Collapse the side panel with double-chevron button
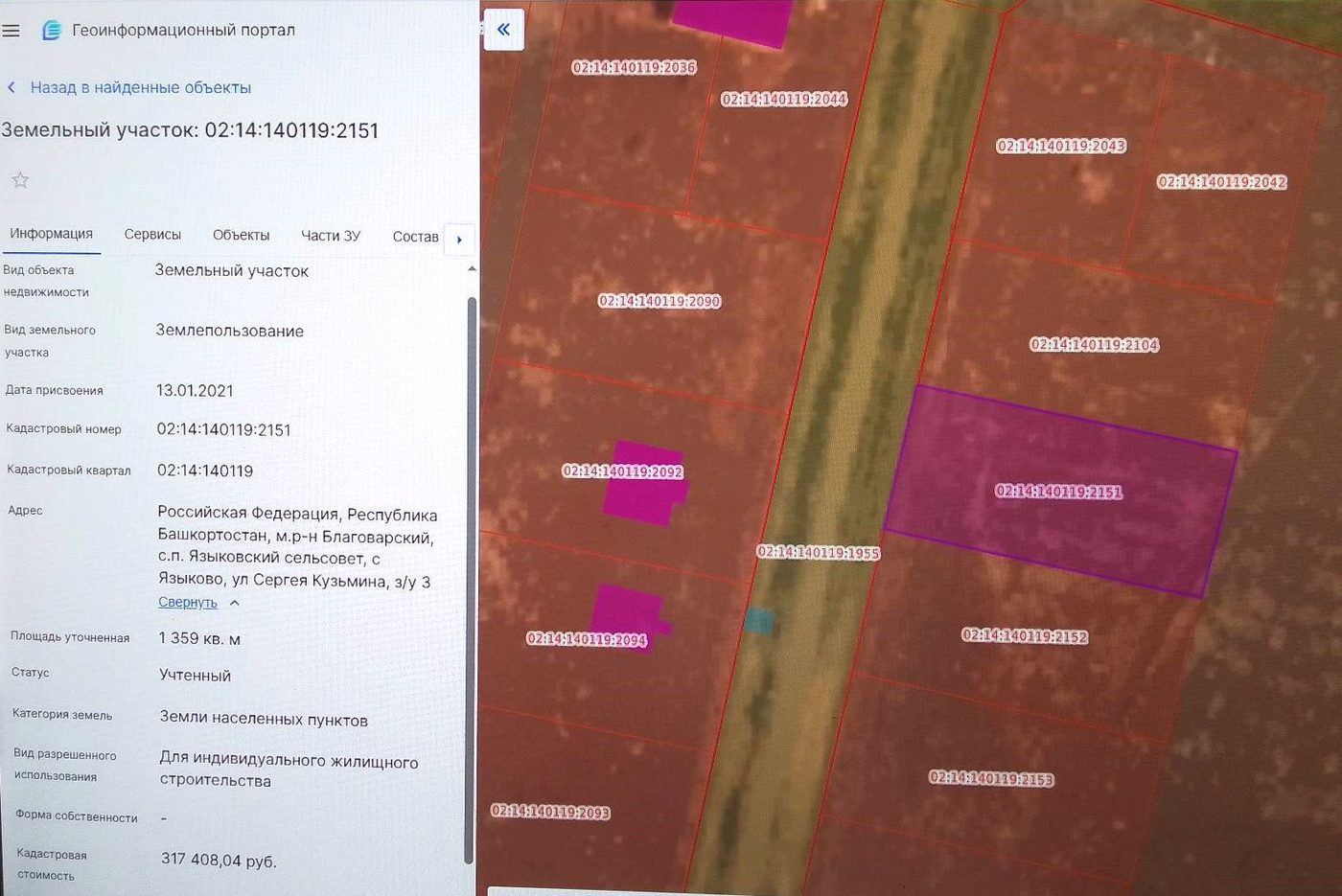This screenshot has width=1342, height=896. (x=503, y=30)
